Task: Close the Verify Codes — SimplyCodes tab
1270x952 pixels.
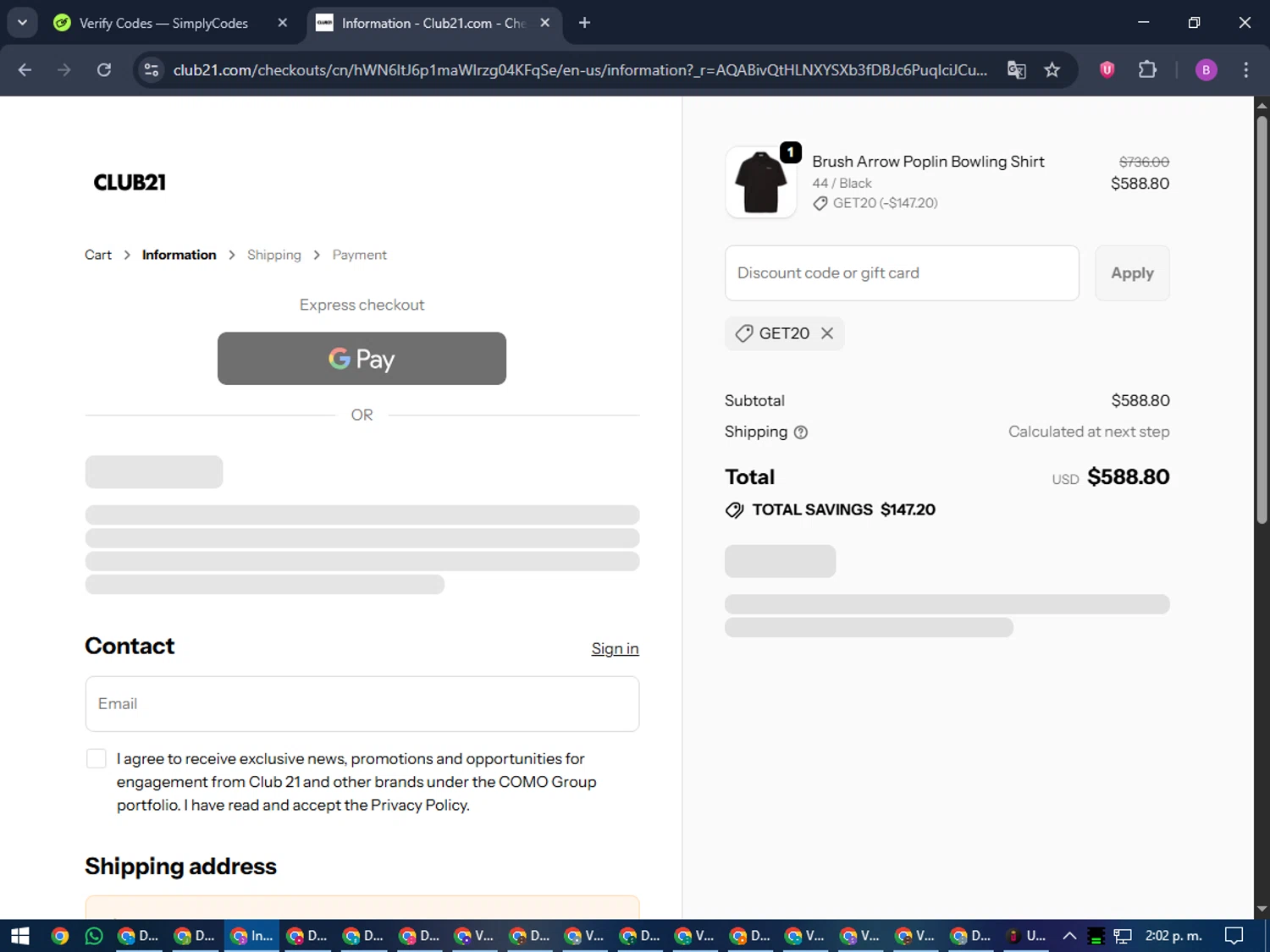Action: tap(283, 23)
